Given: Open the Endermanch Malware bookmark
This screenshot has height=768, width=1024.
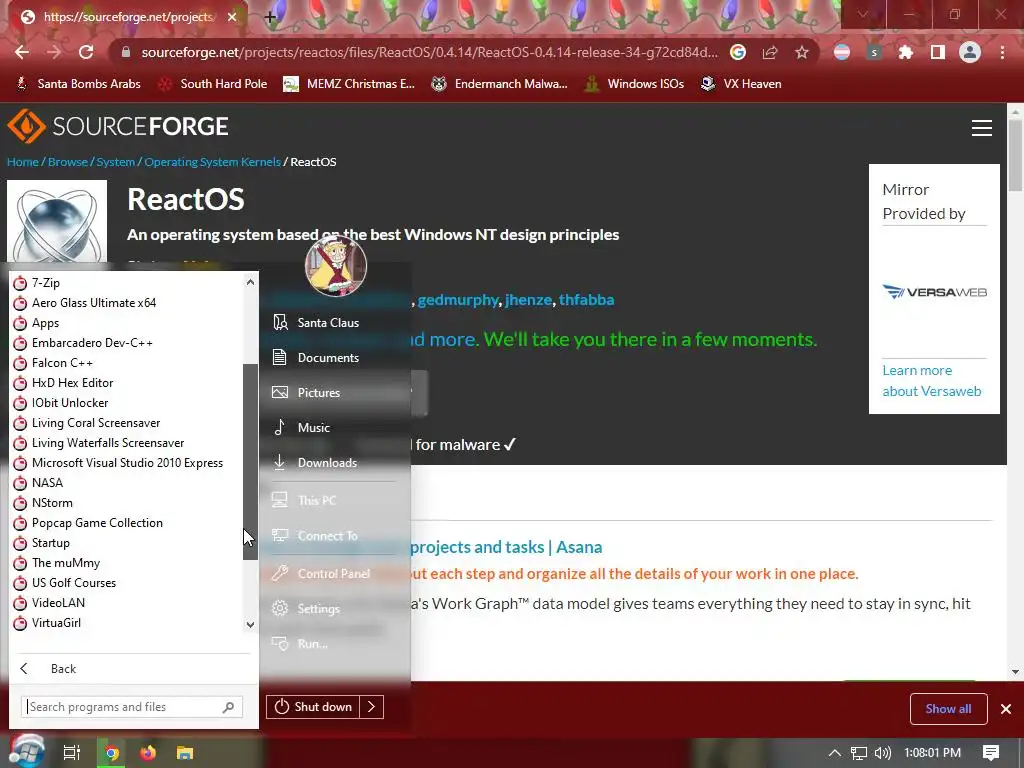Looking at the screenshot, I should pos(499,84).
